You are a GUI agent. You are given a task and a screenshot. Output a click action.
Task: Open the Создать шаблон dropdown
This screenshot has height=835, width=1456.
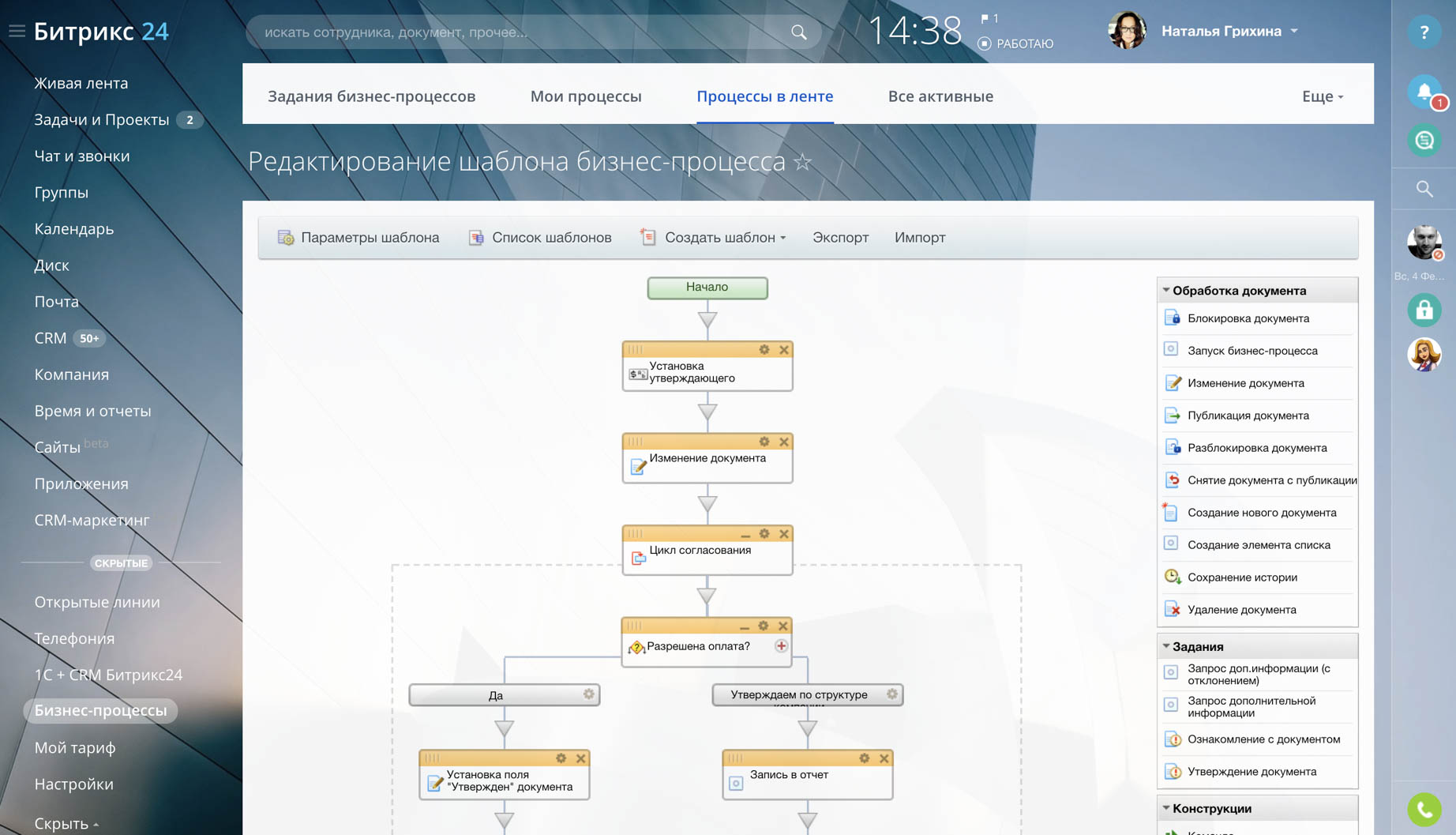(x=724, y=238)
